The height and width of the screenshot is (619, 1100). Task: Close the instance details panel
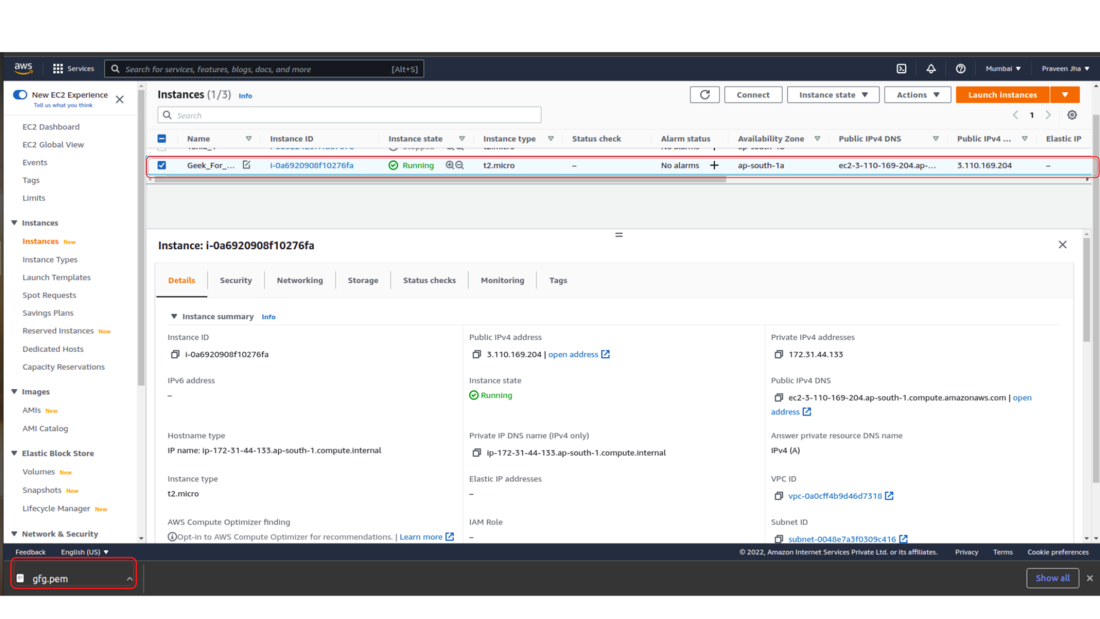1062,245
